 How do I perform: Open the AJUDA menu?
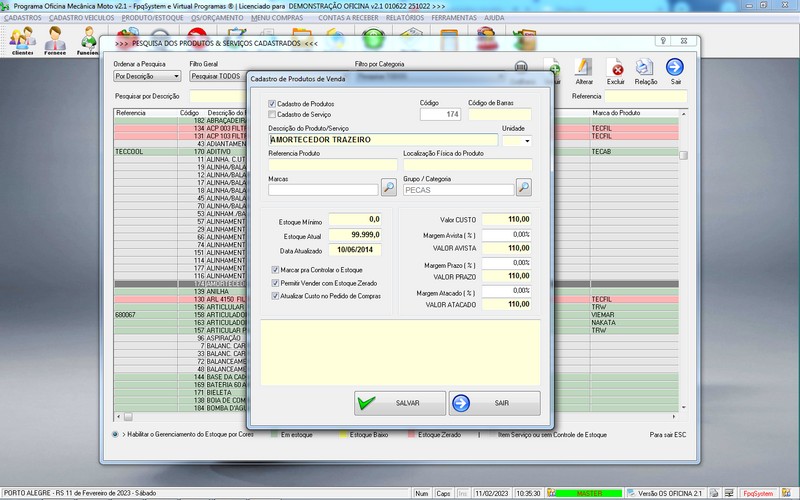[x=494, y=18]
